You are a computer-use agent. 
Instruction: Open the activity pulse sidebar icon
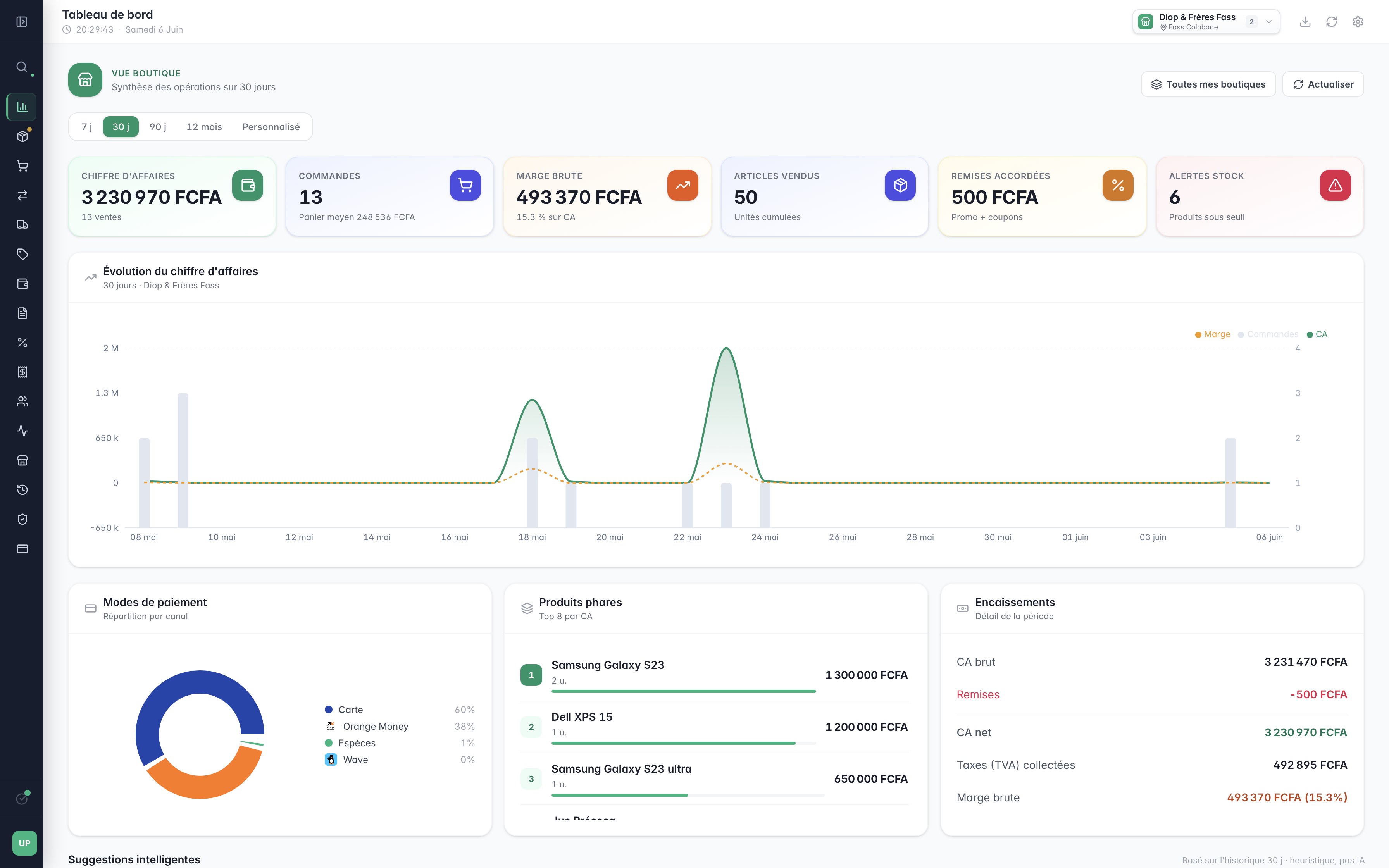[x=22, y=431]
